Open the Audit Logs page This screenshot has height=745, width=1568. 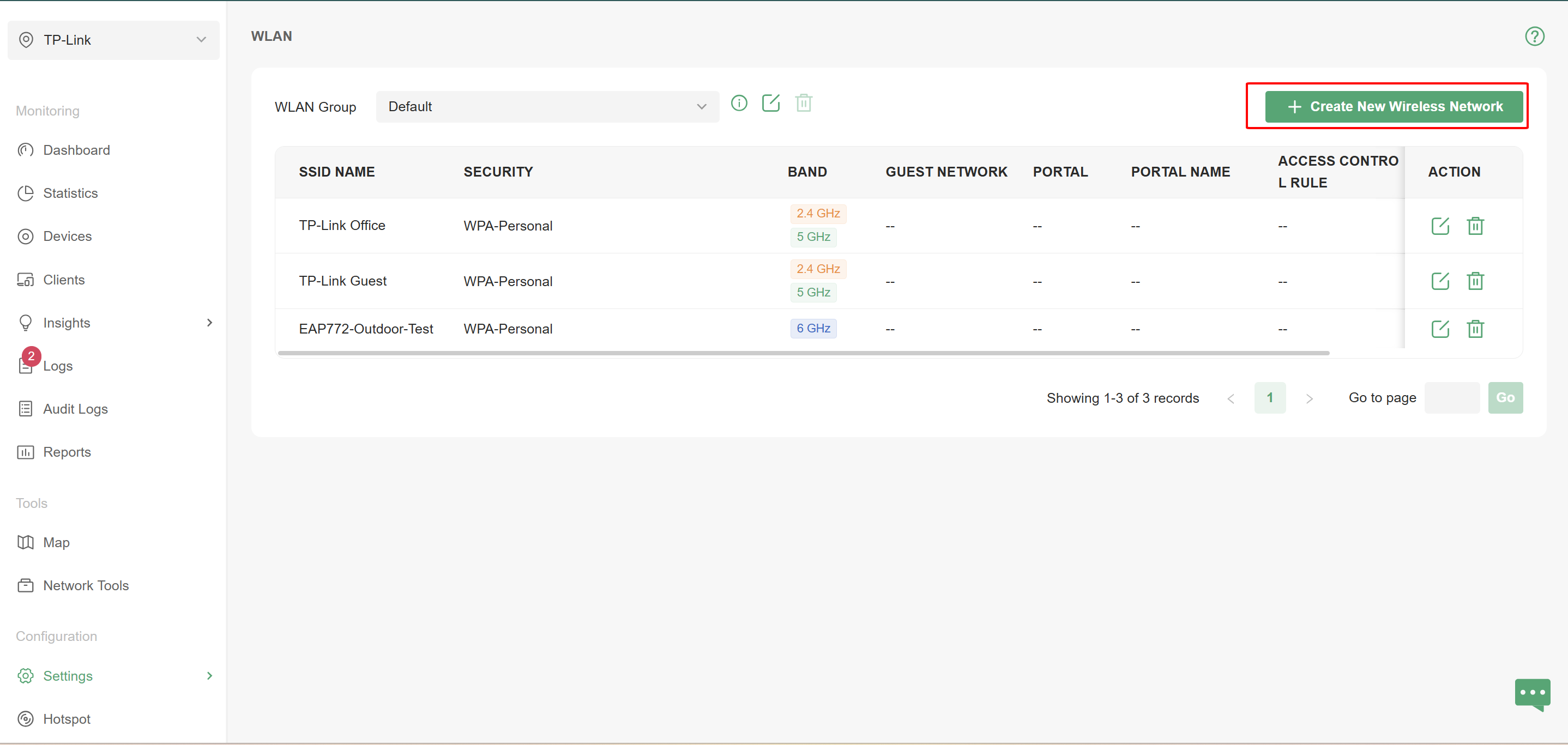click(x=75, y=409)
